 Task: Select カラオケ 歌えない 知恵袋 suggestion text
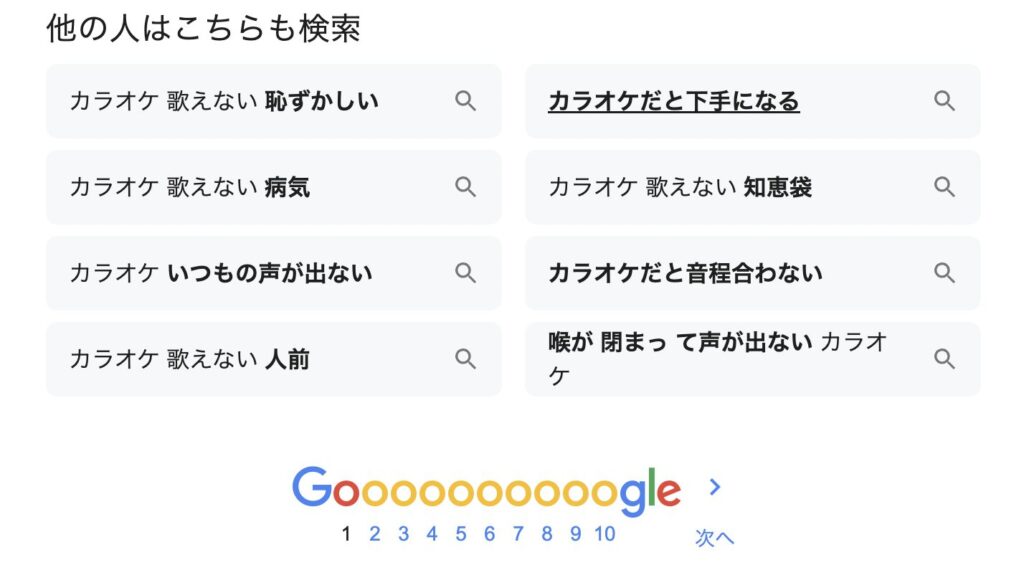680,188
